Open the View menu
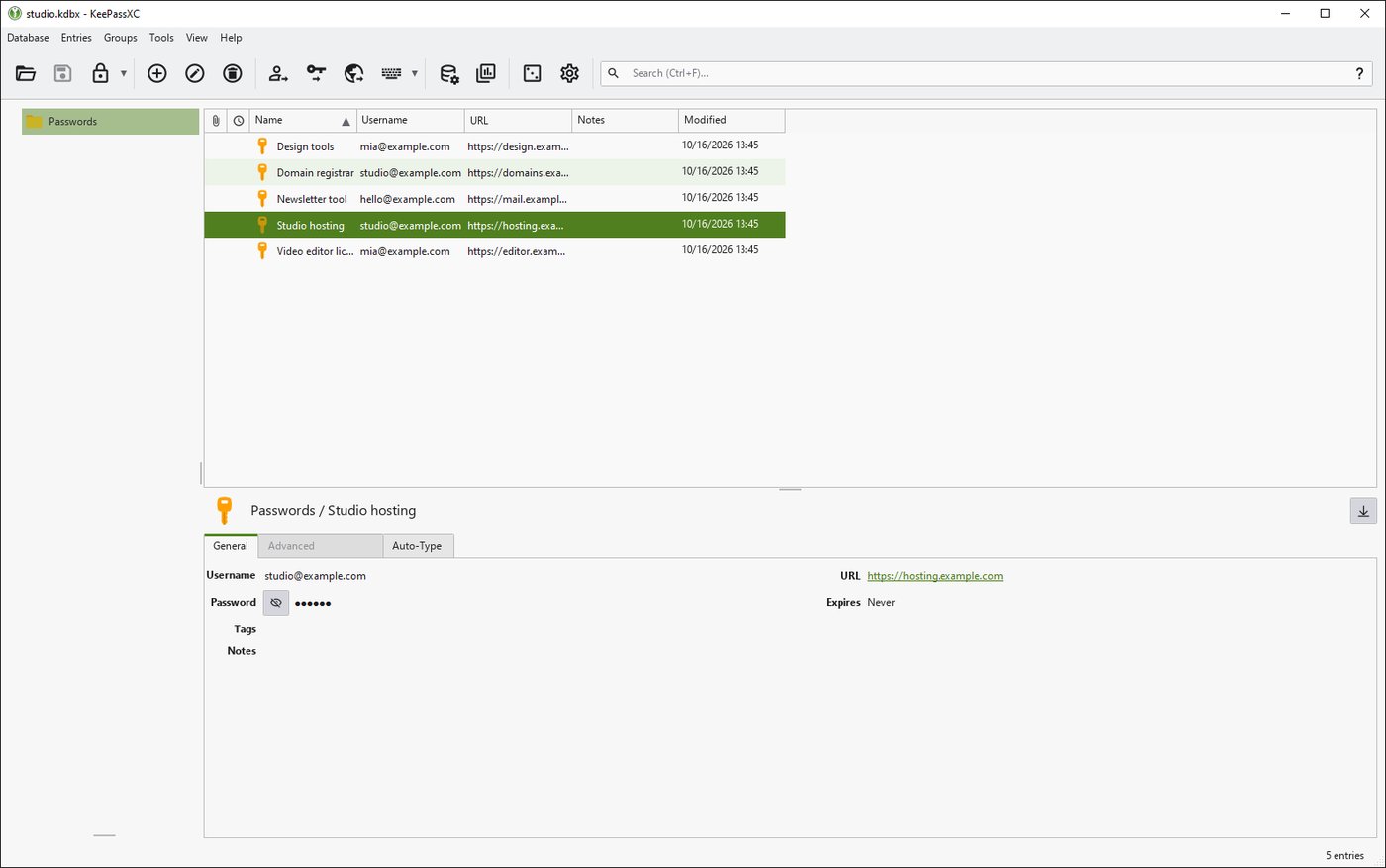The width and height of the screenshot is (1386, 868). pos(197,38)
